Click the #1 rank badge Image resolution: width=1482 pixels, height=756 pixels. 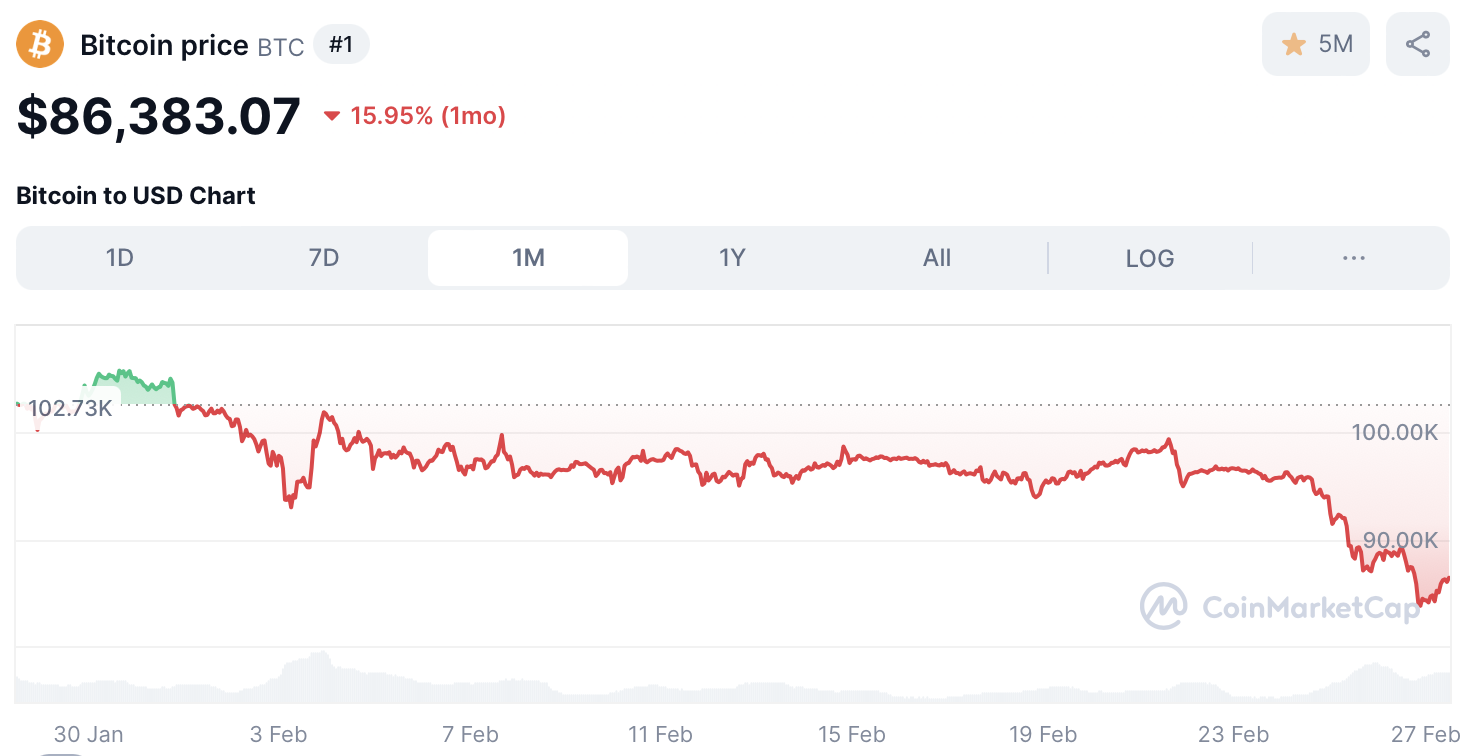pyautogui.click(x=341, y=44)
